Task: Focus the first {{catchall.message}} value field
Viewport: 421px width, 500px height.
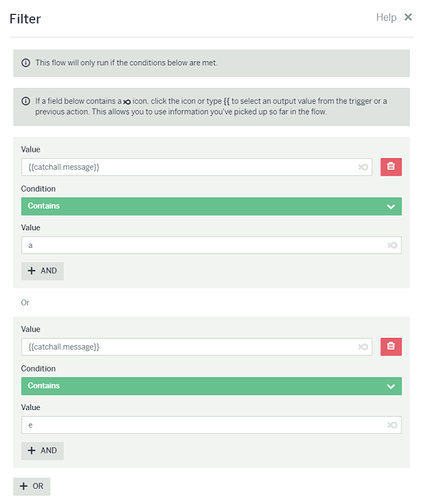Action: [x=197, y=167]
